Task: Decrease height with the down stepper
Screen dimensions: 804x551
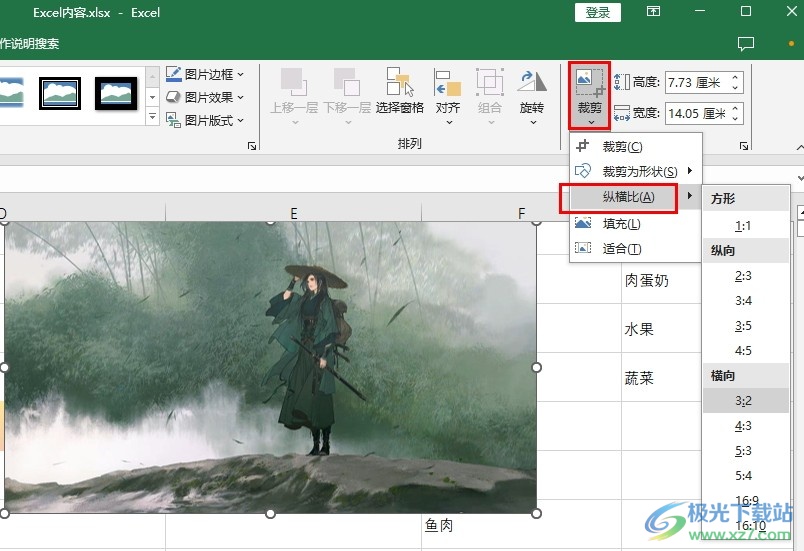Action: pyautogui.click(x=735, y=88)
